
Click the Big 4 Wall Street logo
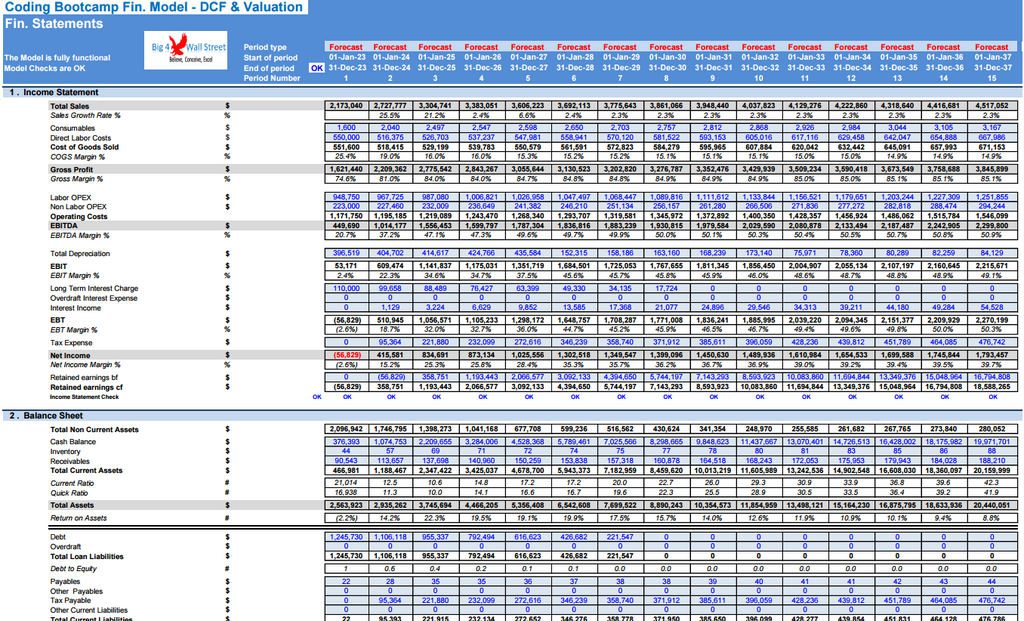point(185,50)
